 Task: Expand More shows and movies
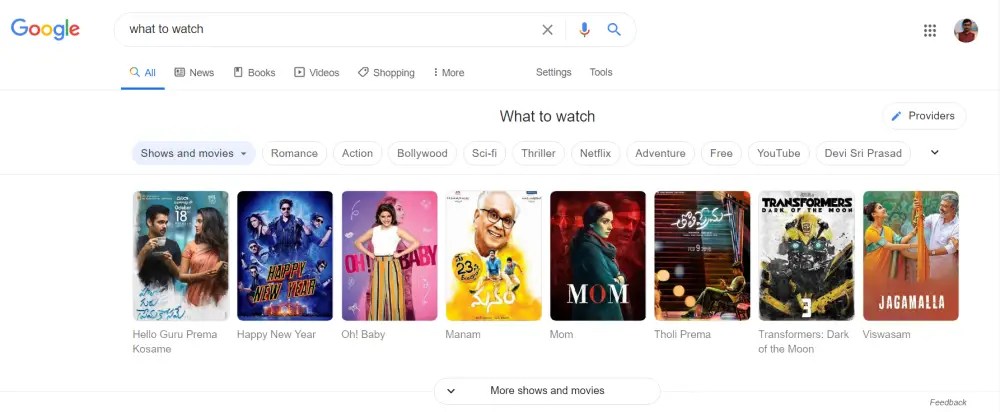547,391
